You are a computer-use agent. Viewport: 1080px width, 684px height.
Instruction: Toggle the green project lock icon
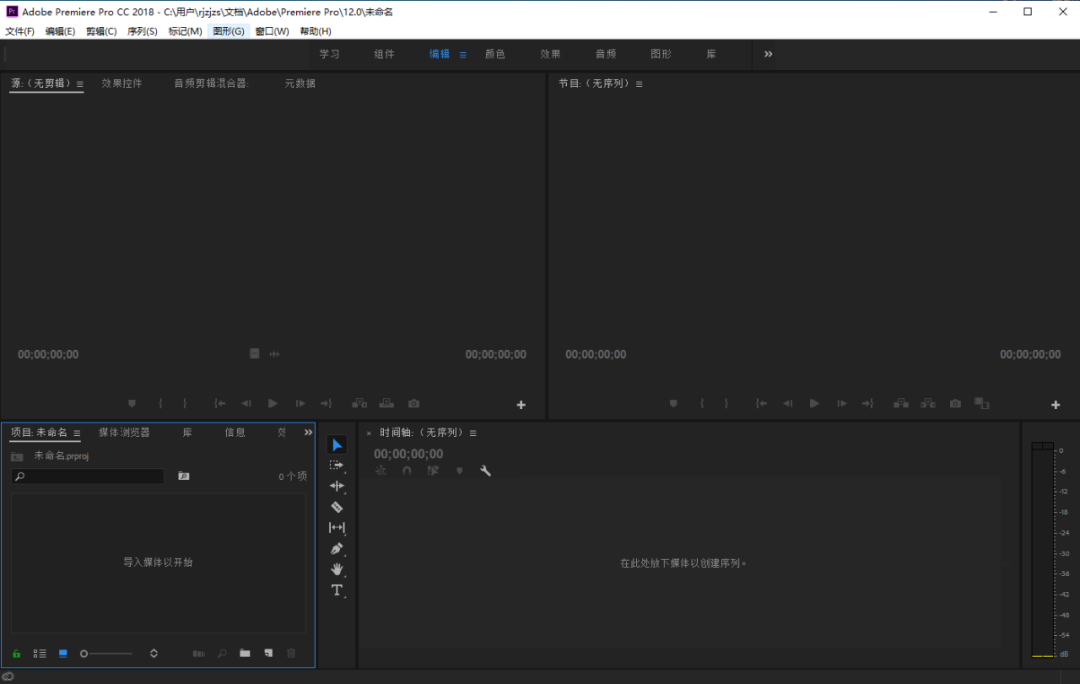[17, 653]
